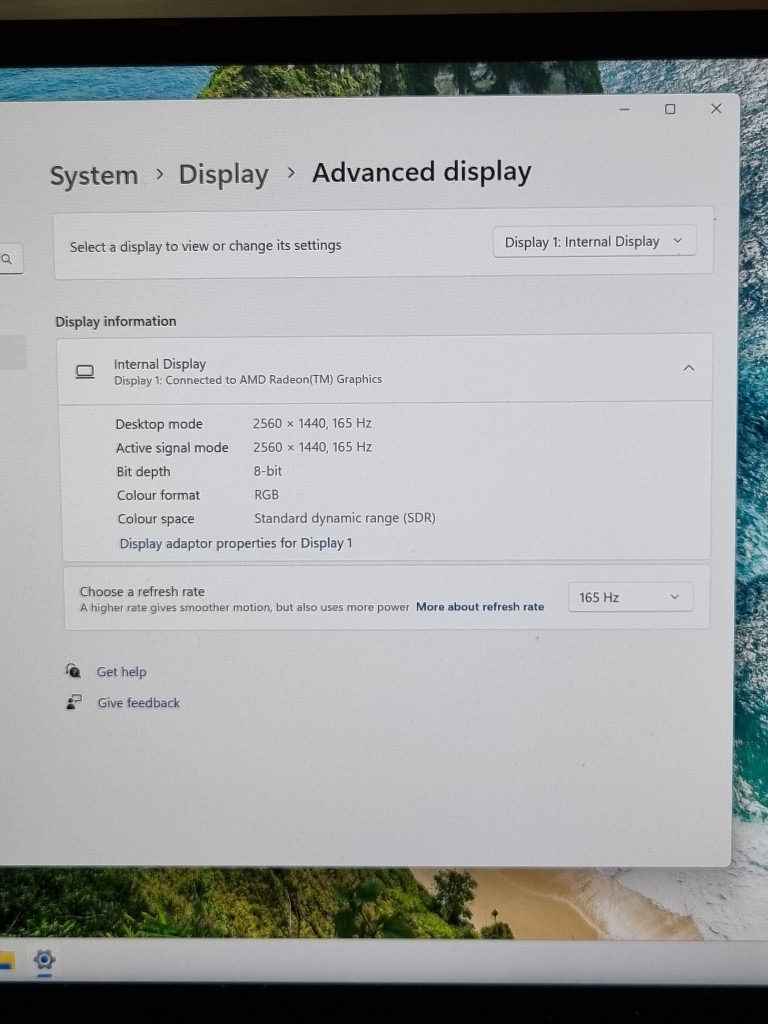Image resolution: width=768 pixels, height=1024 pixels.
Task: Click the Display information heading
Action: pyautogui.click(x=116, y=321)
